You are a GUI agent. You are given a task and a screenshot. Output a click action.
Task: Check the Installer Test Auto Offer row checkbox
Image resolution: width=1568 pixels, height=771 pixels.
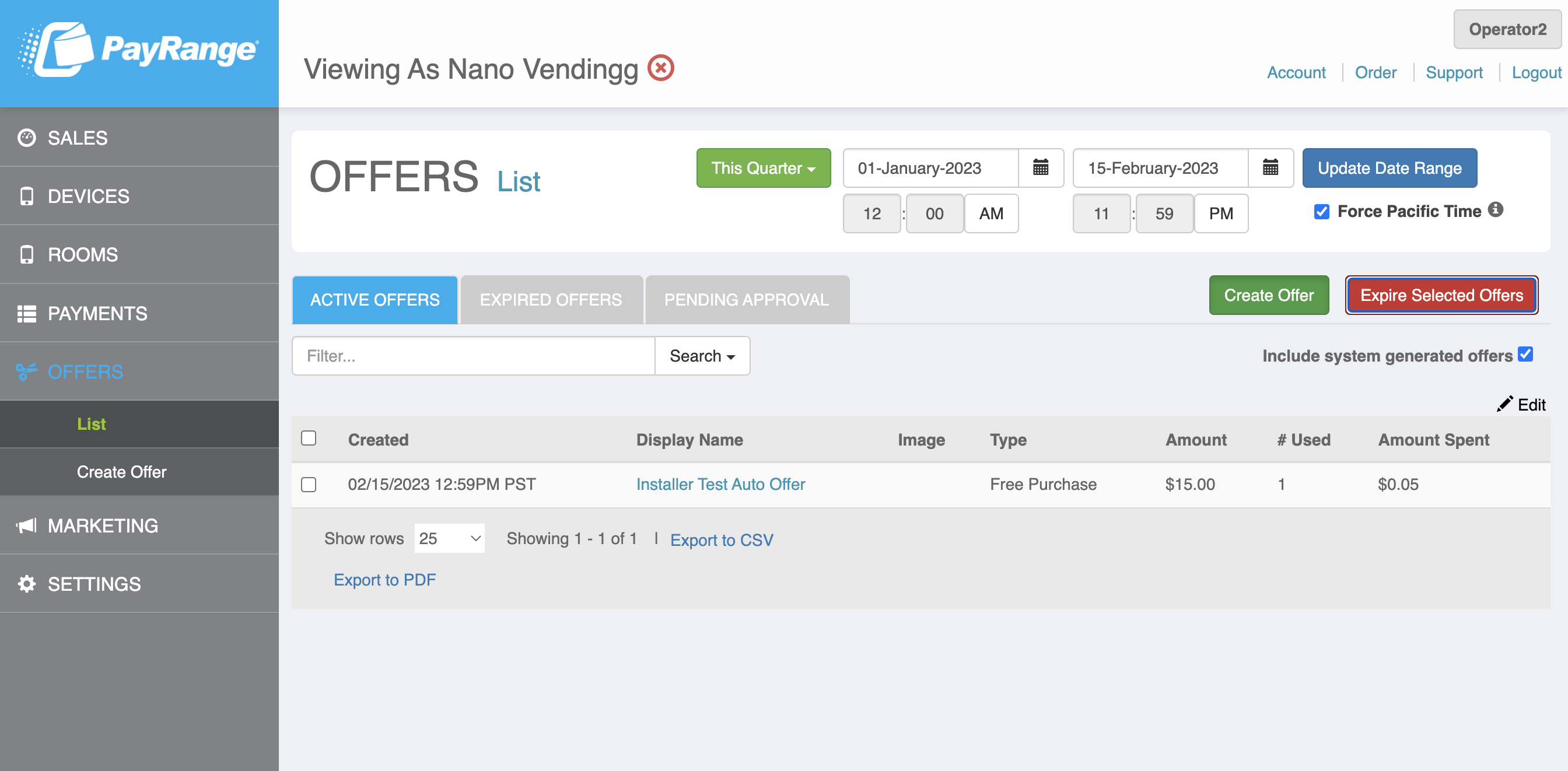point(309,485)
